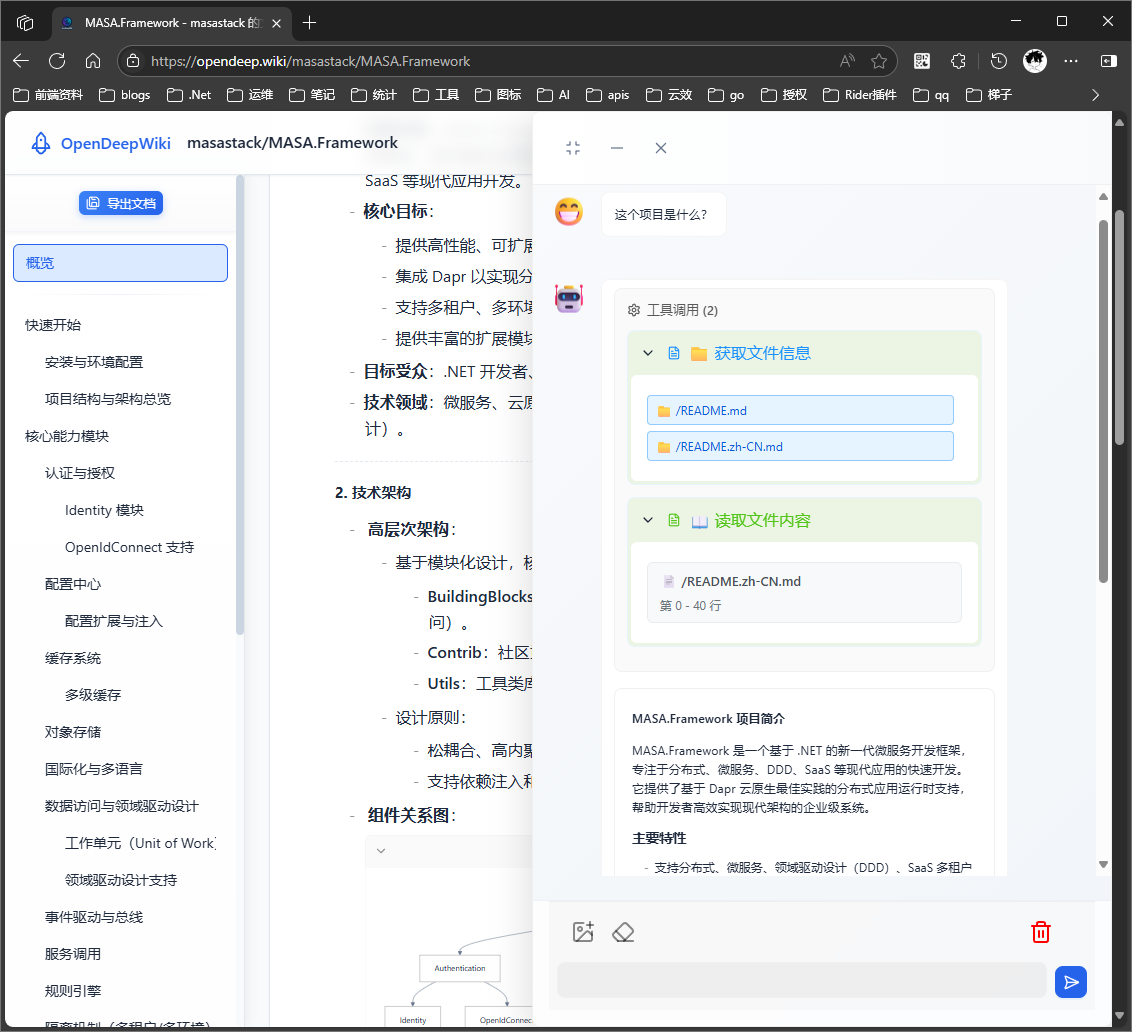Click the QR code toolbar icon

pyautogui.click(x=922, y=61)
